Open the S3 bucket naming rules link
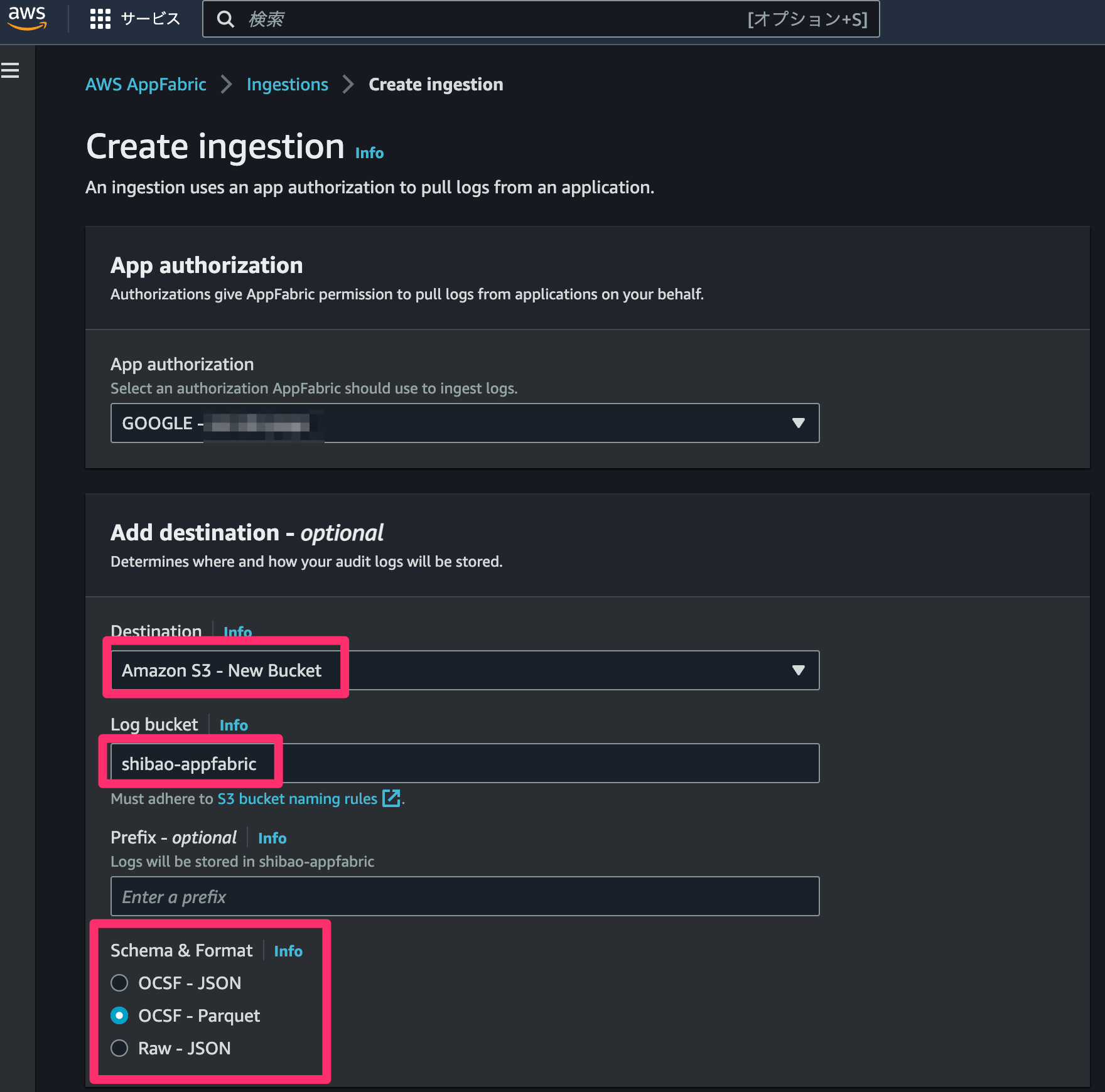Viewport: 1105px width, 1092px height. coord(297,798)
